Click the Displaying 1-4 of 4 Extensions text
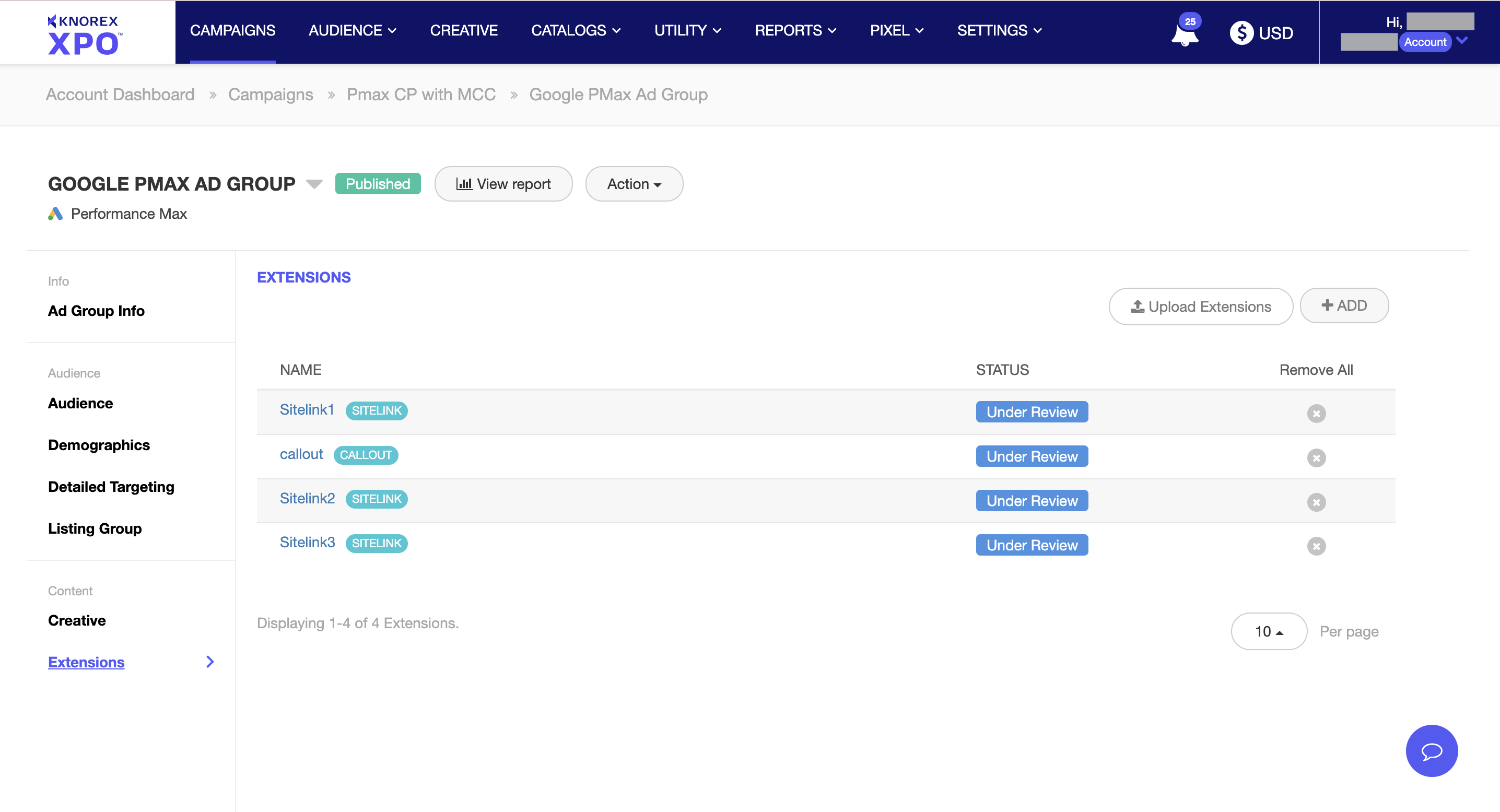This screenshot has width=1500, height=812. click(x=358, y=623)
